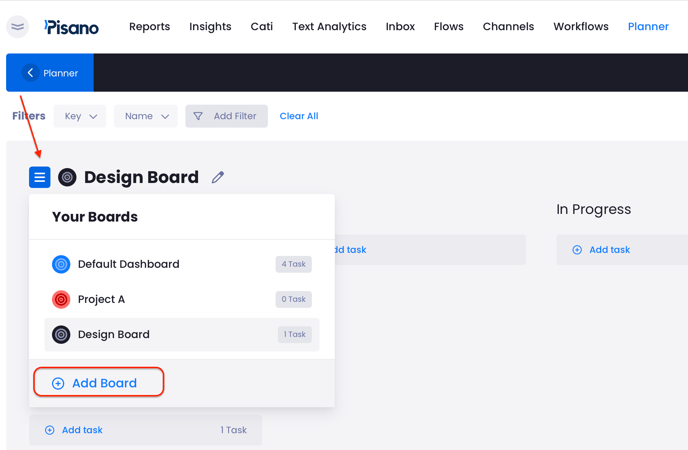
Task: Open the boards list hamburger menu
Action: coord(40,177)
